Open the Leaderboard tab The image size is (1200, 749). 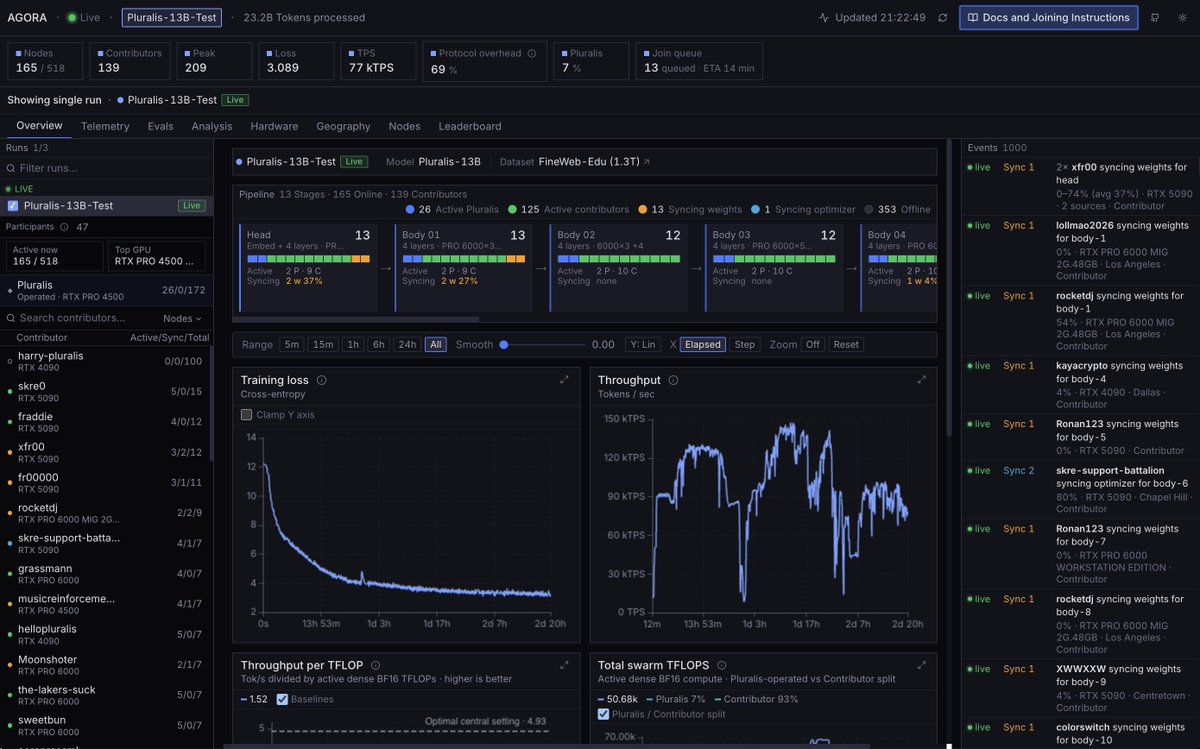click(x=470, y=126)
